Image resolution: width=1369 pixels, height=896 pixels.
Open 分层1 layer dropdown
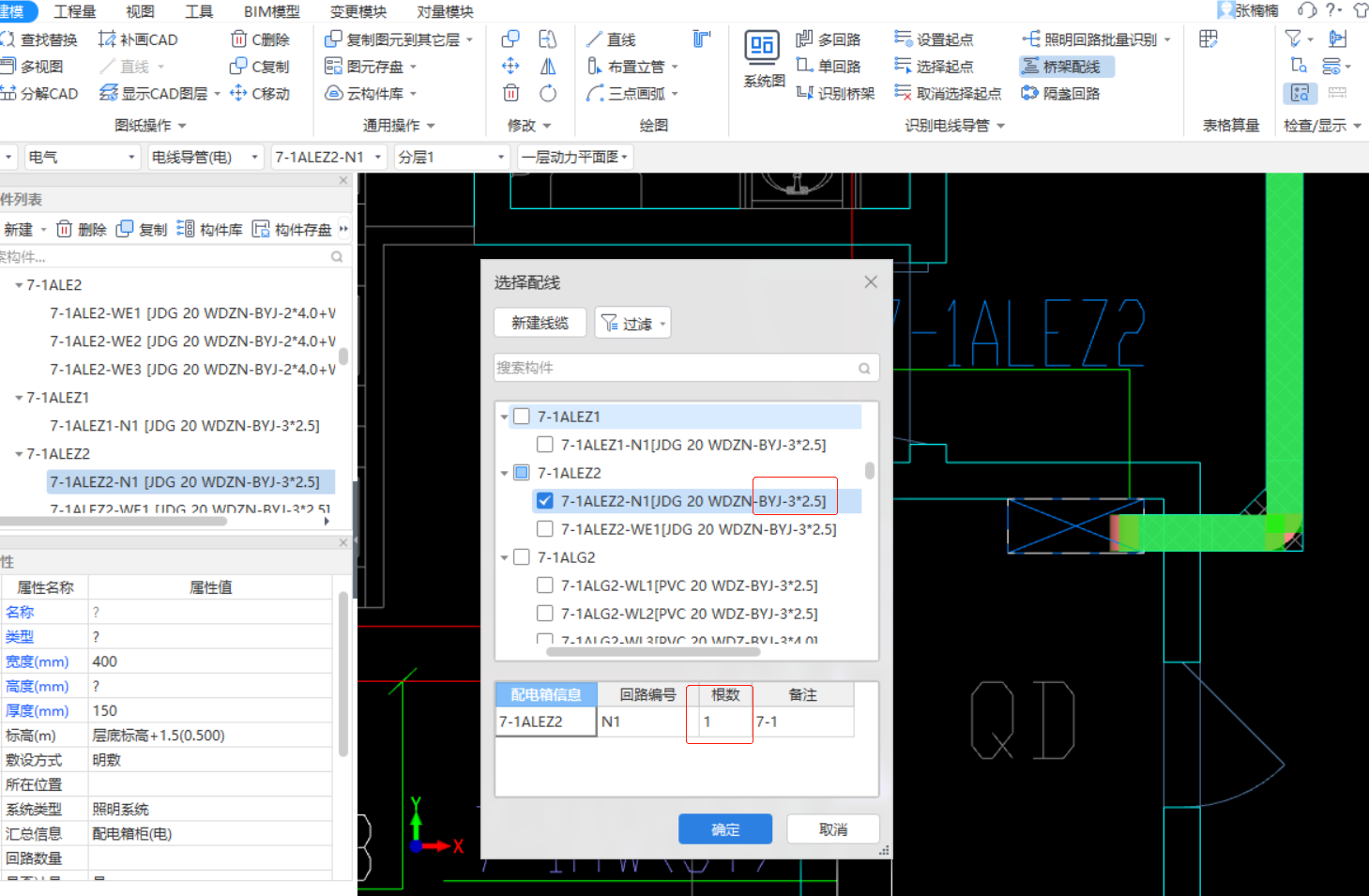point(451,157)
